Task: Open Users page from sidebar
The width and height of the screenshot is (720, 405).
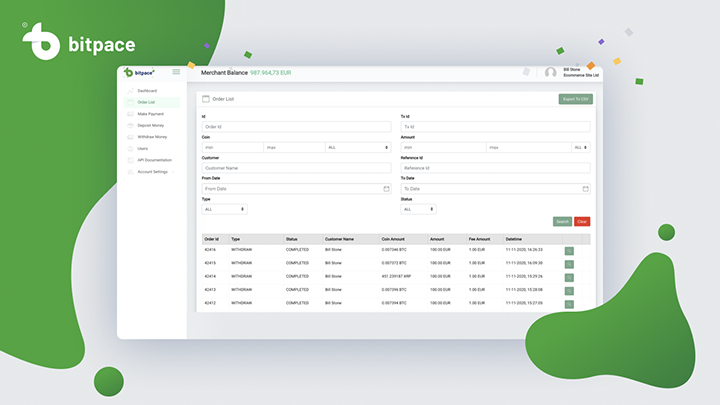Action: click(143, 149)
